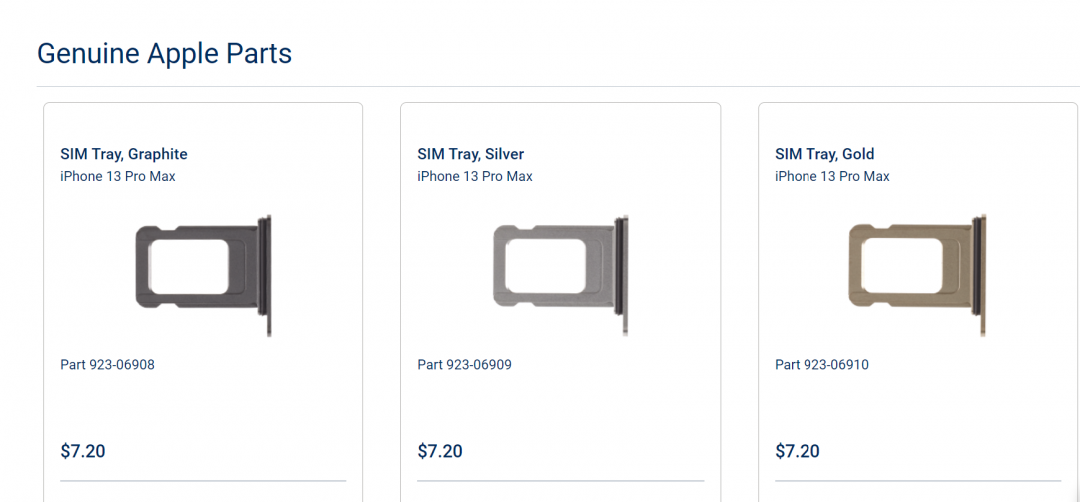This screenshot has width=1080, height=502.
Task: Select iPhone 13 Pro Max under Graphite tray
Action: tap(118, 176)
